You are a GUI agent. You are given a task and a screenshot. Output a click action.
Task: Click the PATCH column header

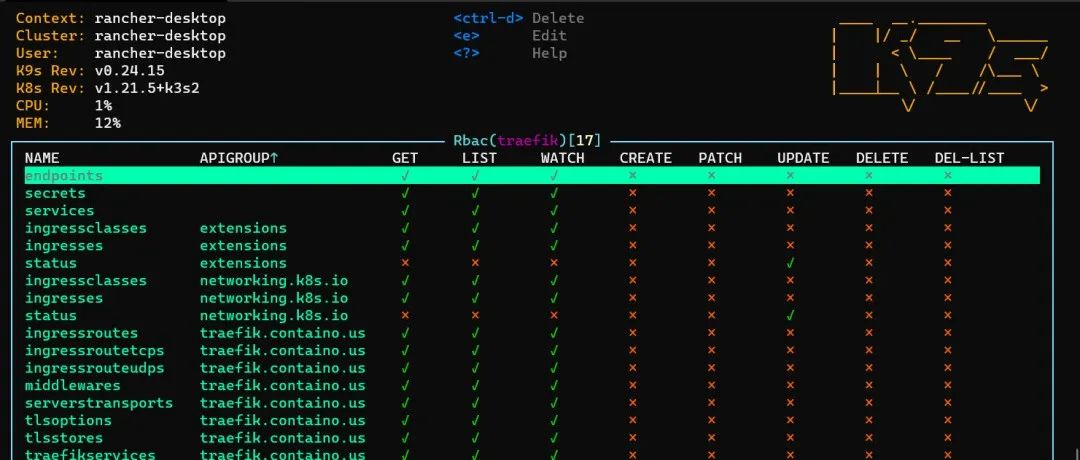(720, 158)
